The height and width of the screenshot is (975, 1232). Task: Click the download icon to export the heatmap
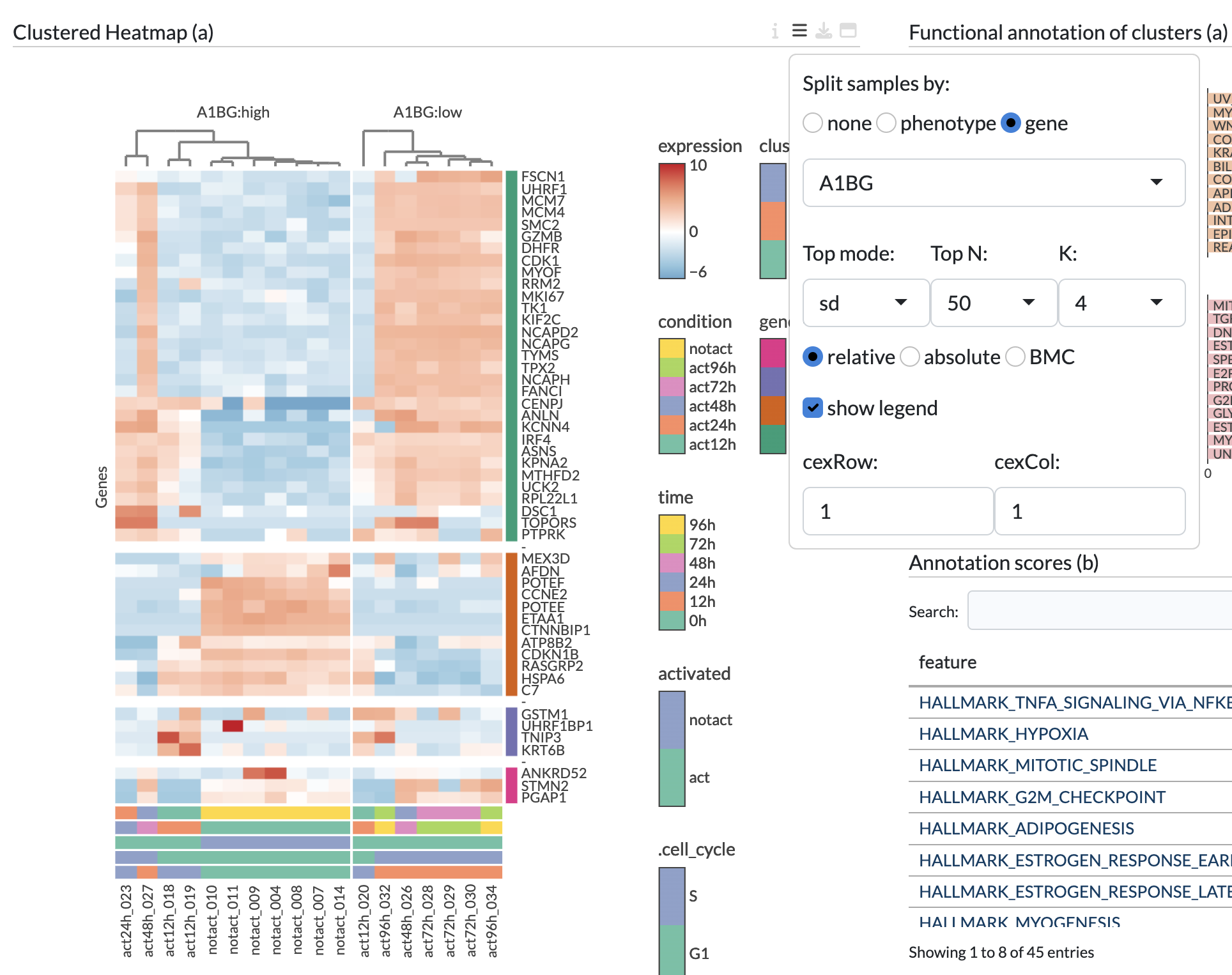(823, 31)
